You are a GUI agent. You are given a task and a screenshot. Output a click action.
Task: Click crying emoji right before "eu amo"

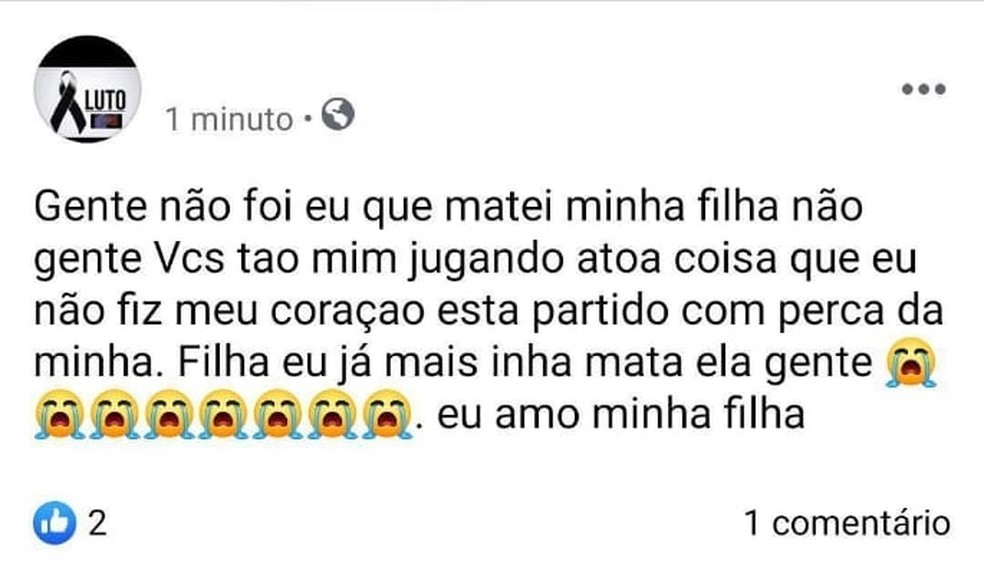[x=388, y=416]
